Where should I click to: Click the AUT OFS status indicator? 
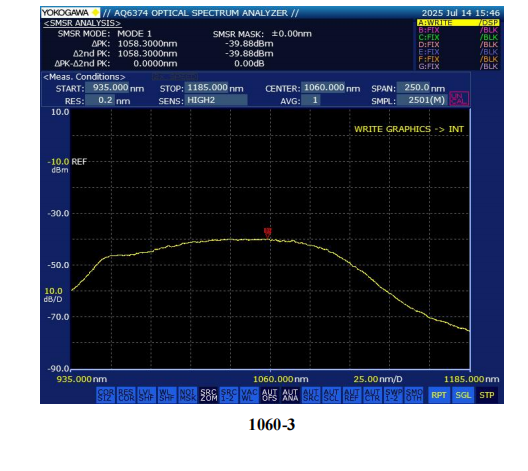pos(270,395)
